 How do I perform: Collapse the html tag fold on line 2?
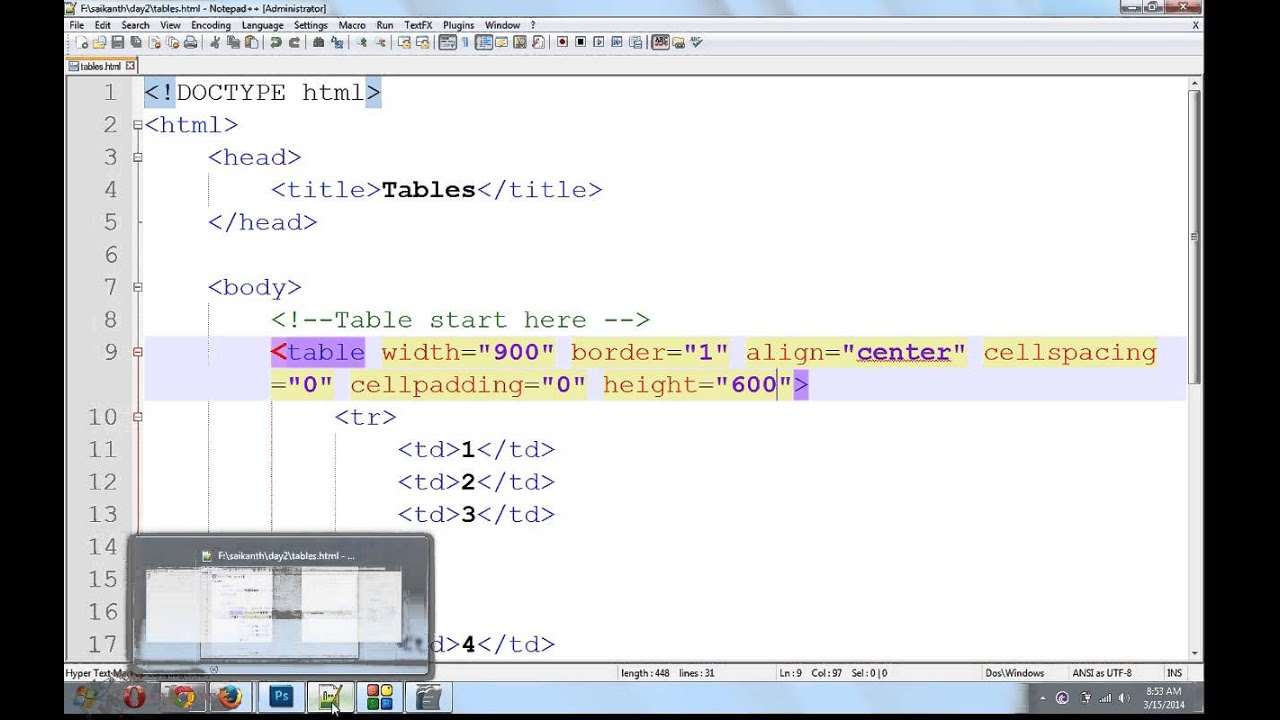(137, 125)
